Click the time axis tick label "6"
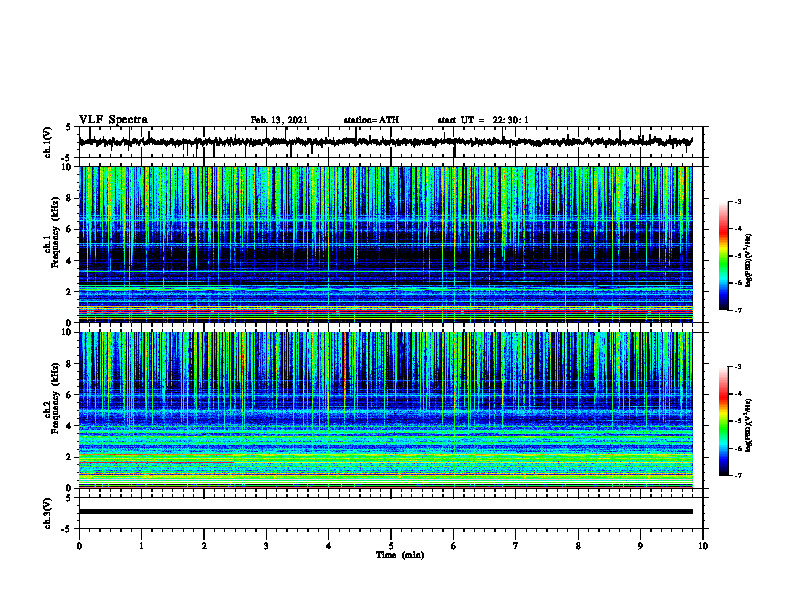The width and height of the screenshot is (792, 612). click(454, 546)
